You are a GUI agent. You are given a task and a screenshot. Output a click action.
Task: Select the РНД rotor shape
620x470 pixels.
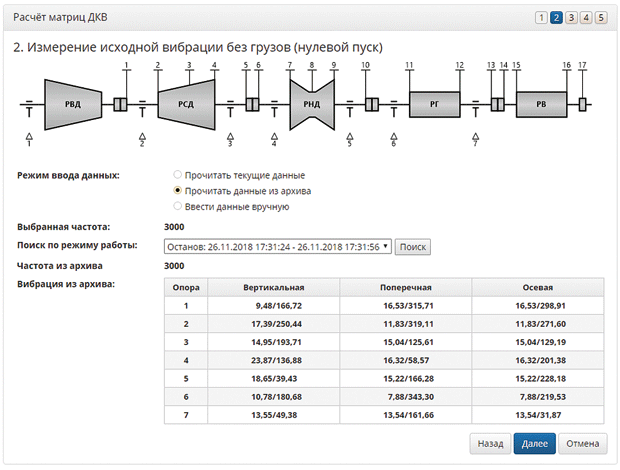pyautogui.click(x=312, y=104)
